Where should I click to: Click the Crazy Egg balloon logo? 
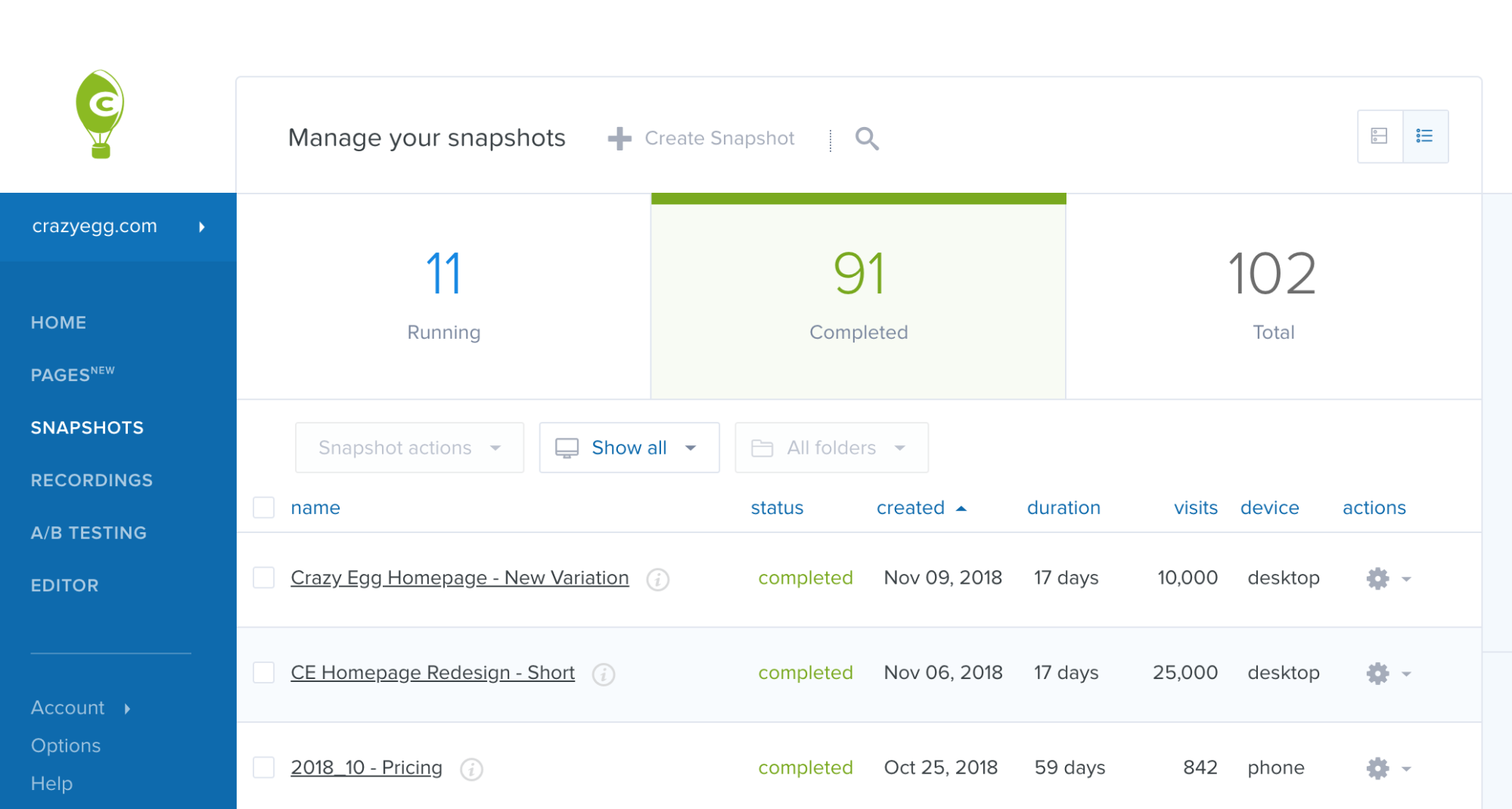[x=100, y=114]
